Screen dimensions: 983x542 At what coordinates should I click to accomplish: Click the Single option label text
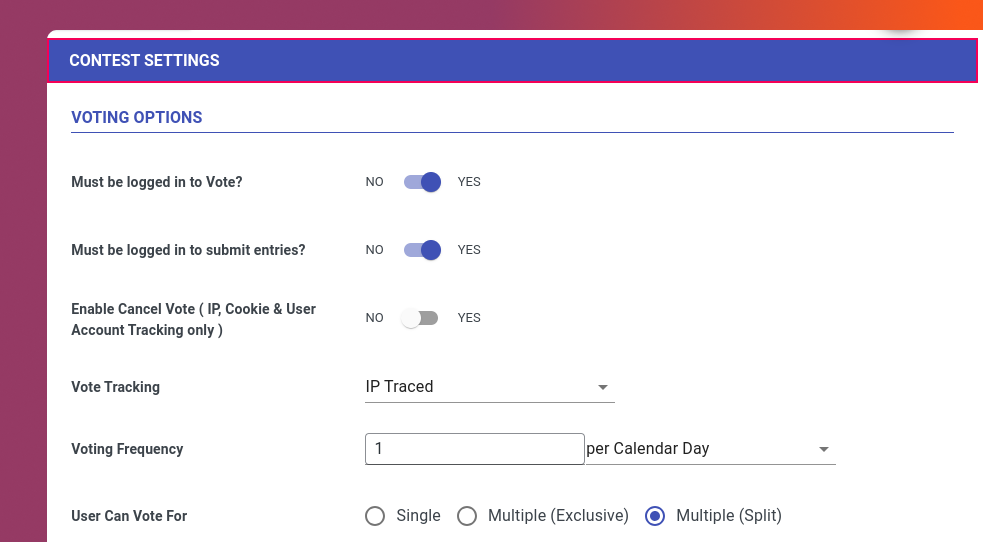point(418,516)
